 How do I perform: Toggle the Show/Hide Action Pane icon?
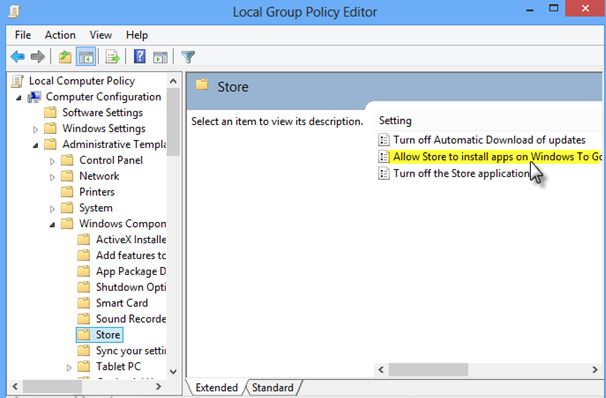click(x=160, y=57)
